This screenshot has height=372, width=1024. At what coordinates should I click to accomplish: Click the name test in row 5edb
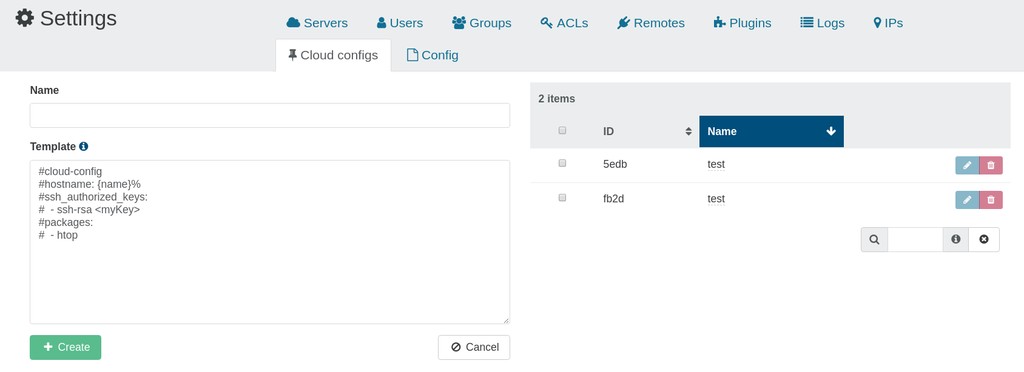click(716, 164)
